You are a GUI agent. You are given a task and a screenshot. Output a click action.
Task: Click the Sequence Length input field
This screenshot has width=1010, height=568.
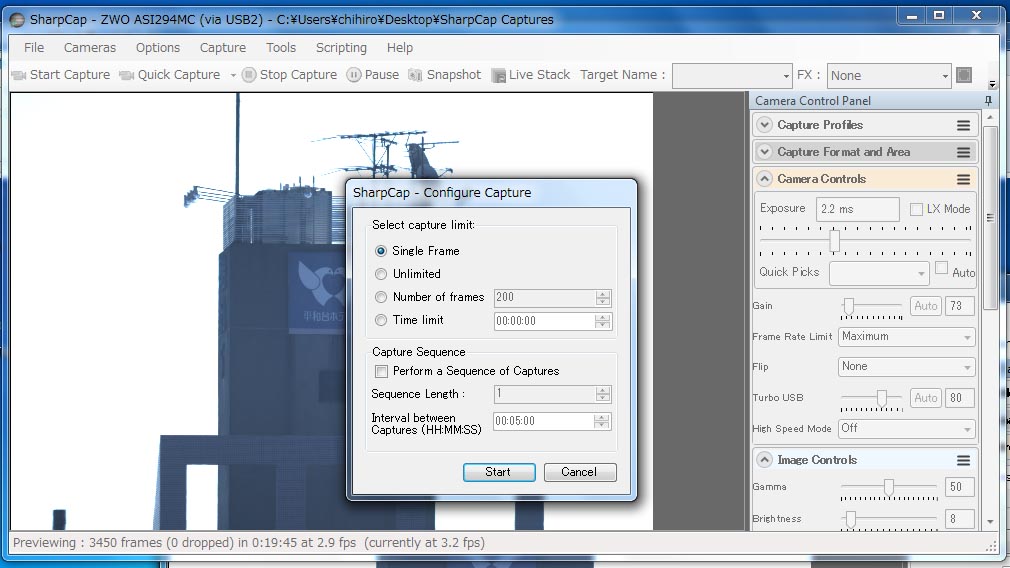click(x=545, y=393)
